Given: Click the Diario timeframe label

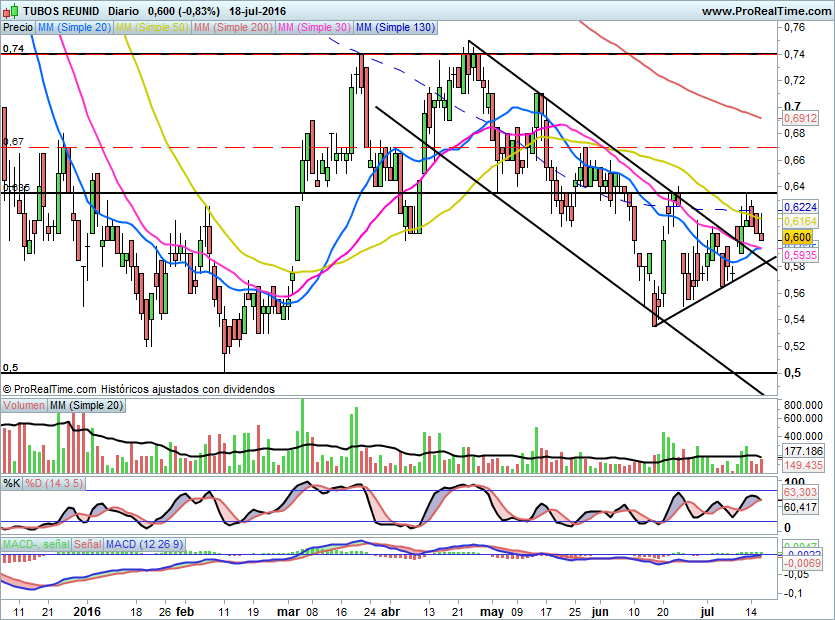Looking at the screenshot, I should [x=123, y=11].
